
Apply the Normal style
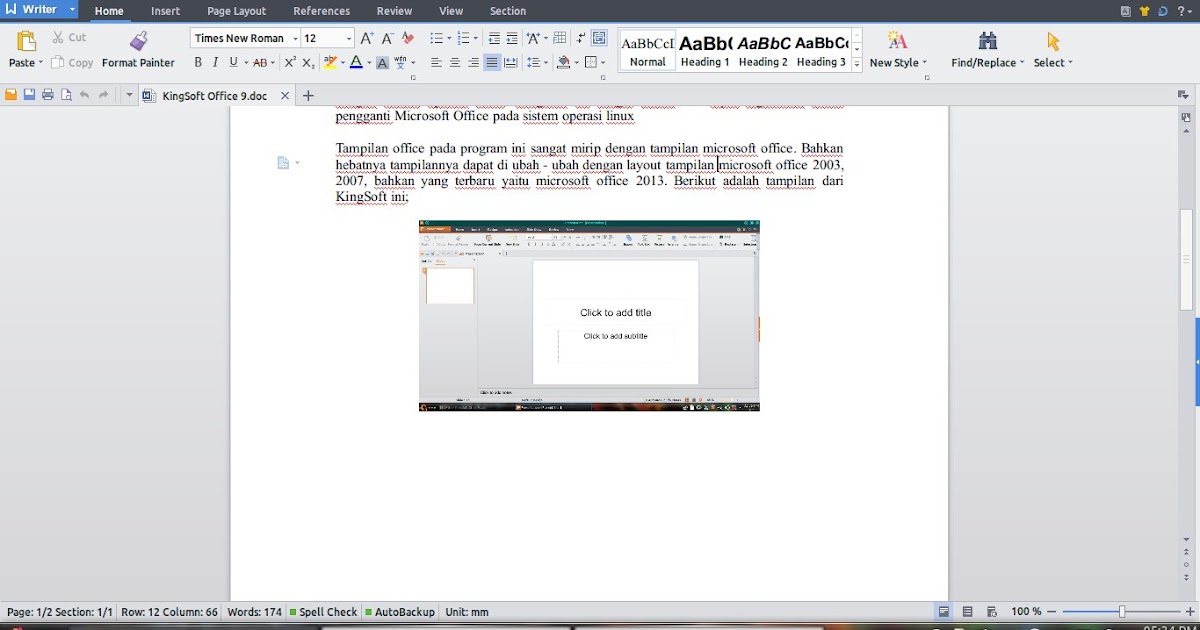[x=648, y=51]
